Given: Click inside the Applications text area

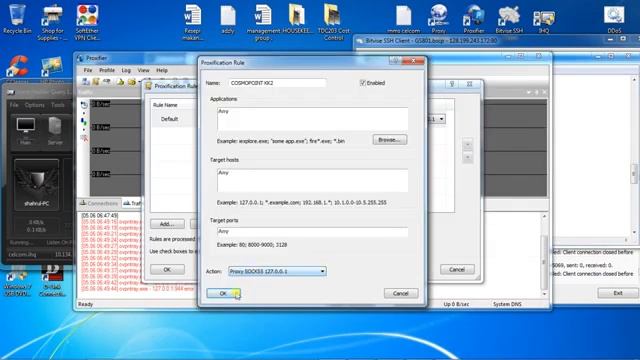Looking at the screenshot, I should (x=312, y=119).
